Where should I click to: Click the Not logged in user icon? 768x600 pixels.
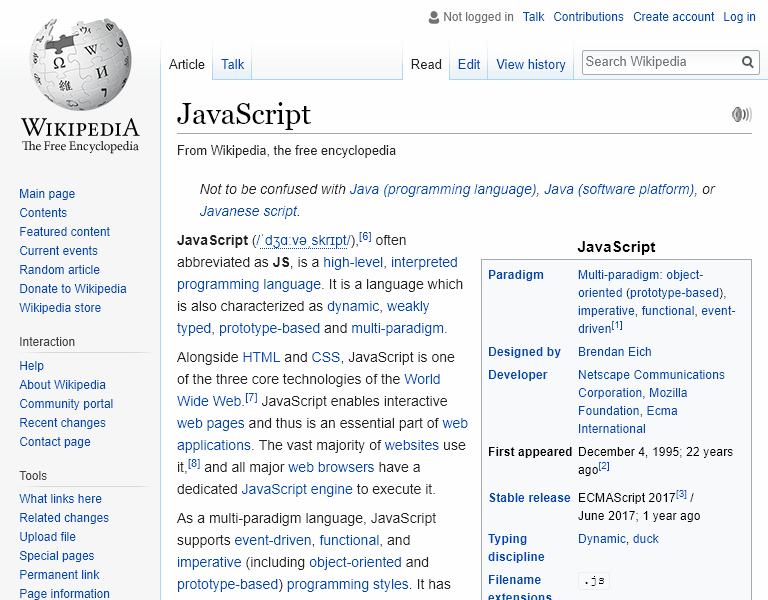click(433, 17)
